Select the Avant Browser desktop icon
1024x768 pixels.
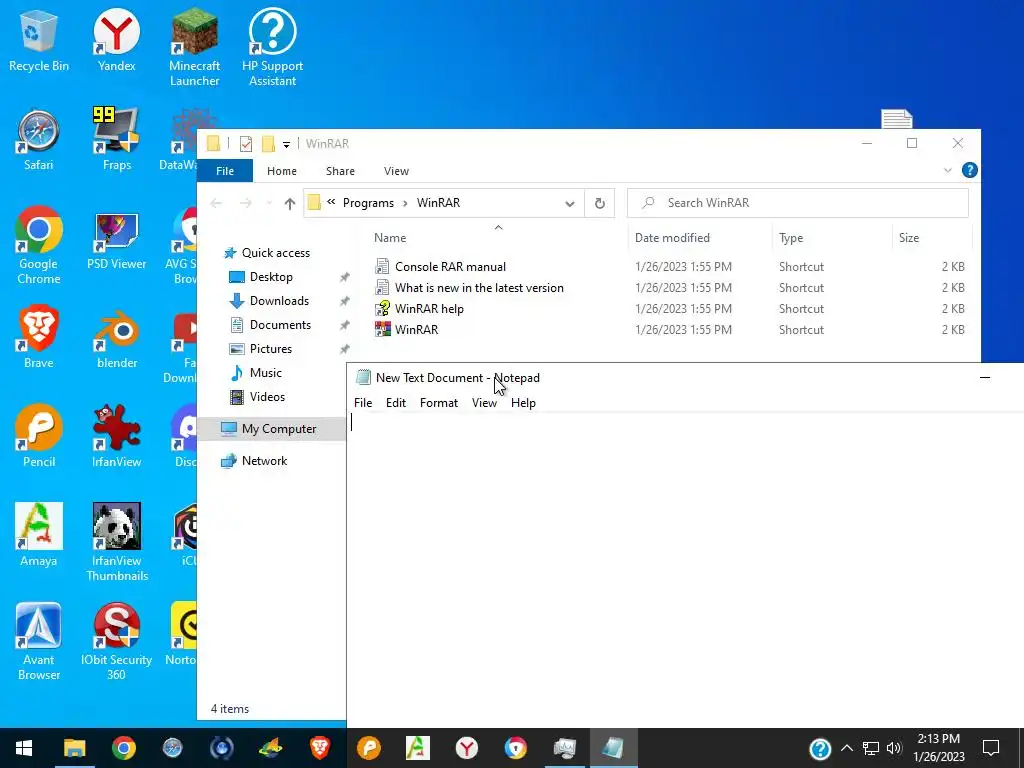(x=39, y=641)
